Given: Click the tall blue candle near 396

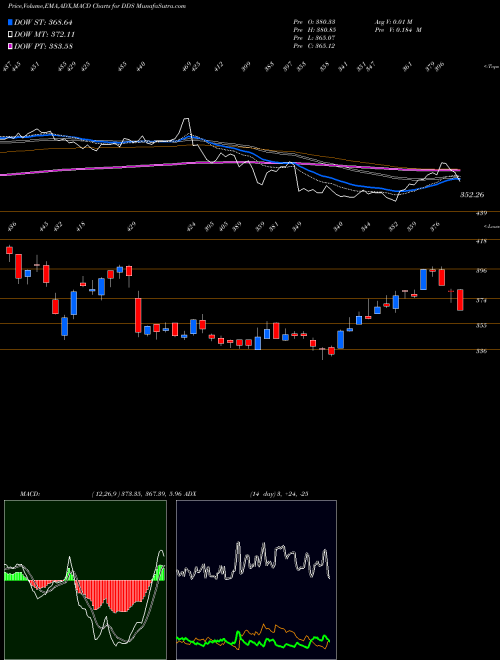Looking at the screenshot, I should pyautogui.click(x=423, y=279).
